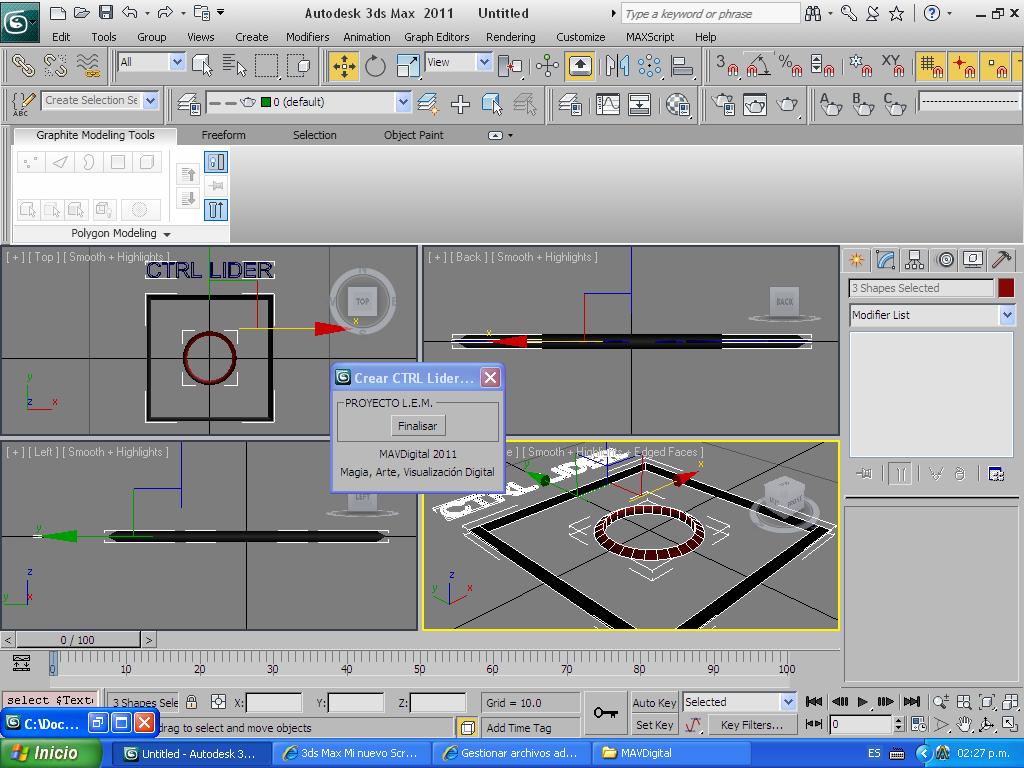Click Finalizar in Crear CTRL Lider dialog
This screenshot has height=768, width=1024.
coord(417,426)
